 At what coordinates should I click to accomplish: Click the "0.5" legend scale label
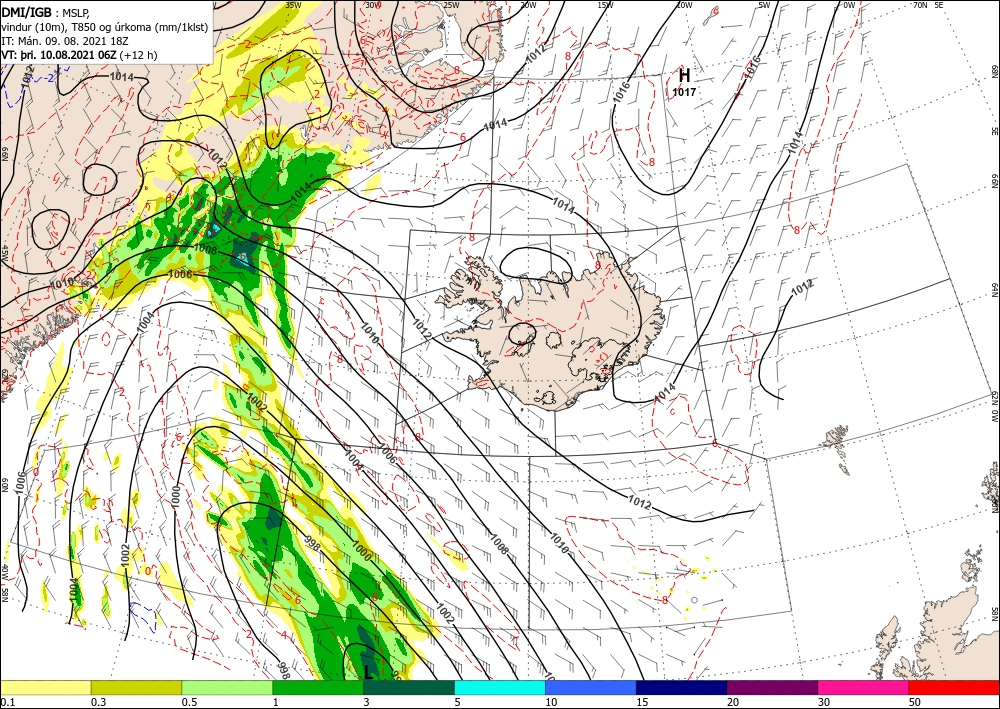point(188,702)
